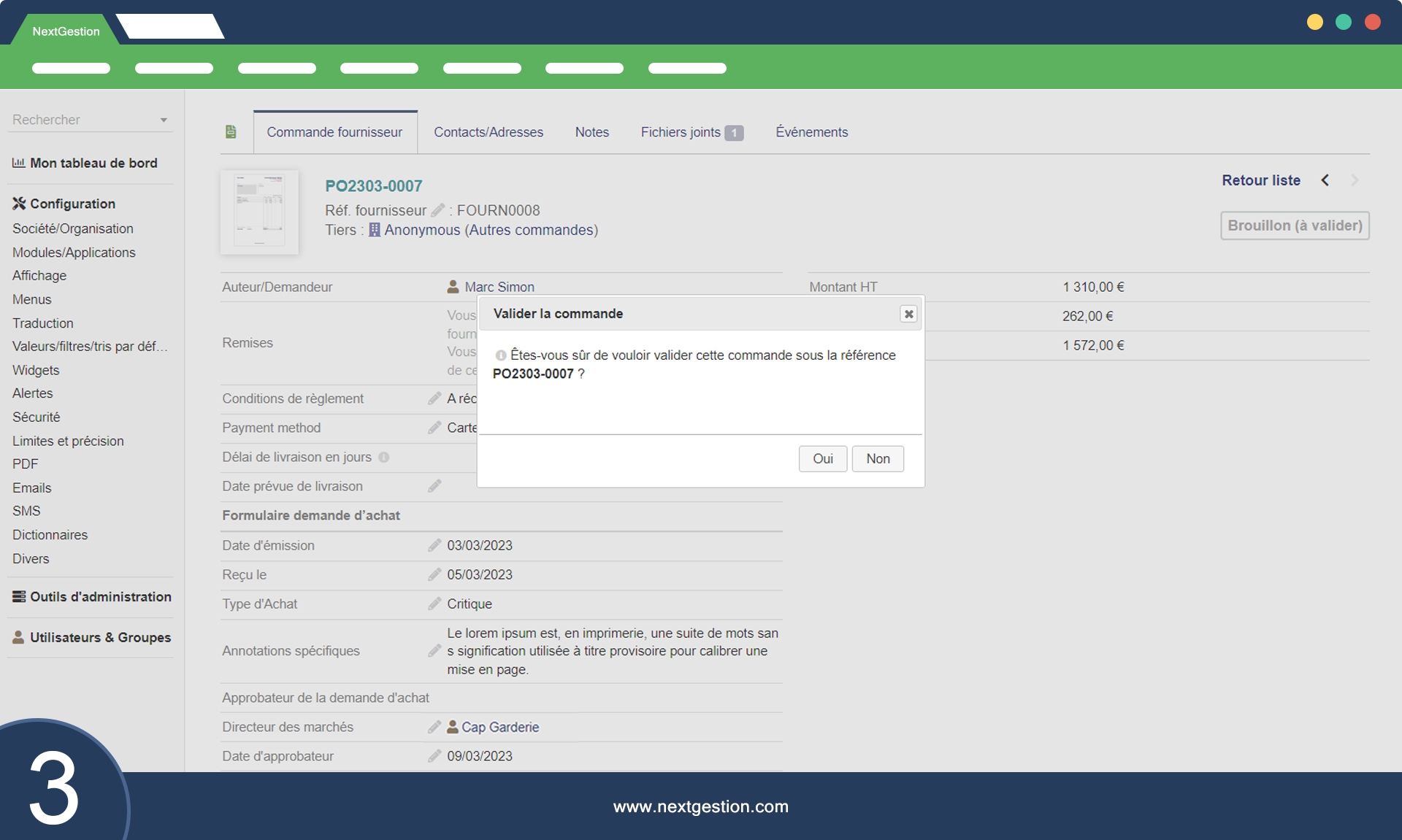Open the Anonymous third-party link
This screenshot has height=840, width=1402.
[x=421, y=230]
